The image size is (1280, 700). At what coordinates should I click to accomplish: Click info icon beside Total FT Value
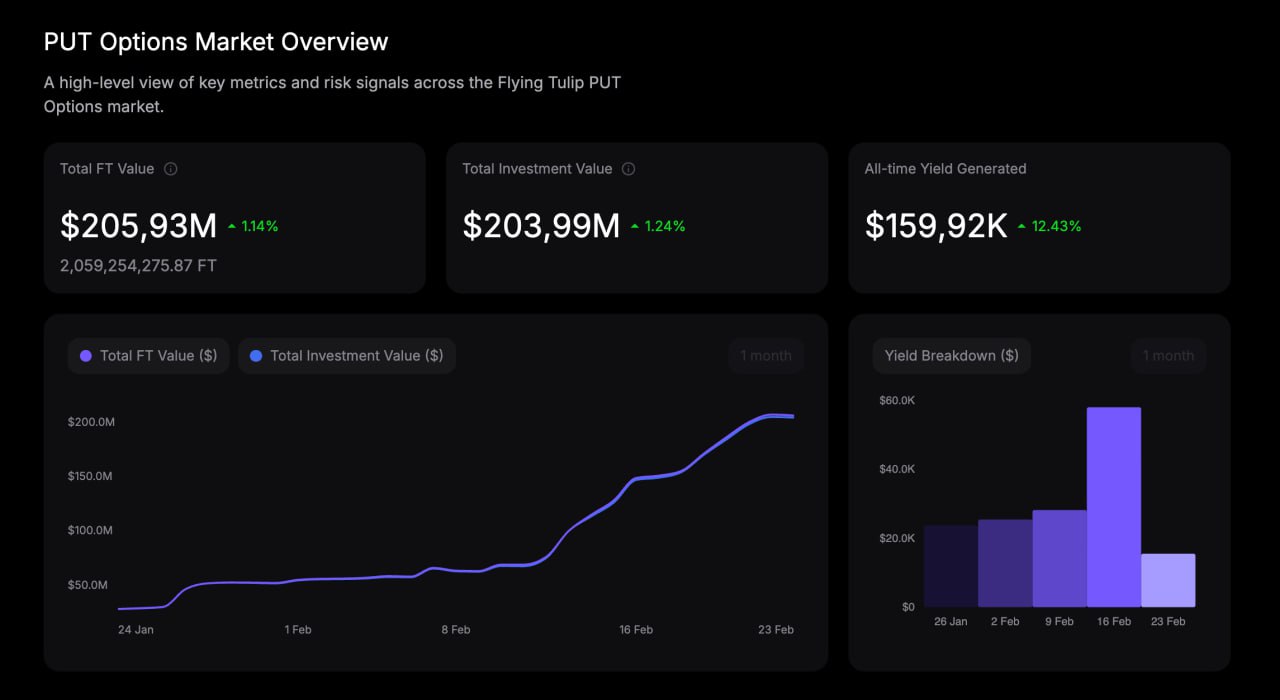pos(170,169)
